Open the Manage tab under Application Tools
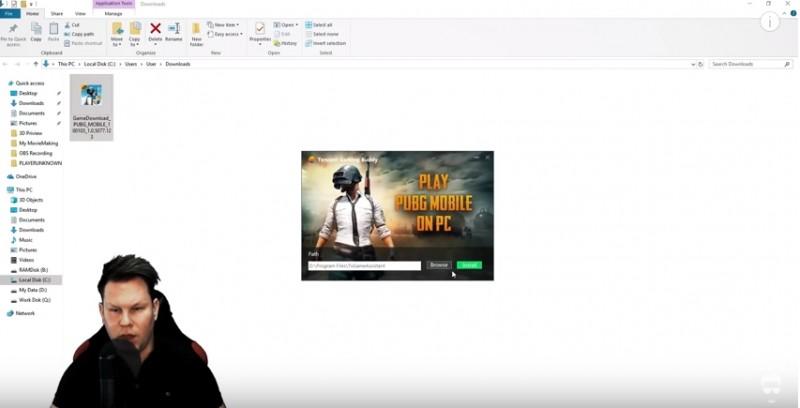 [113, 14]
